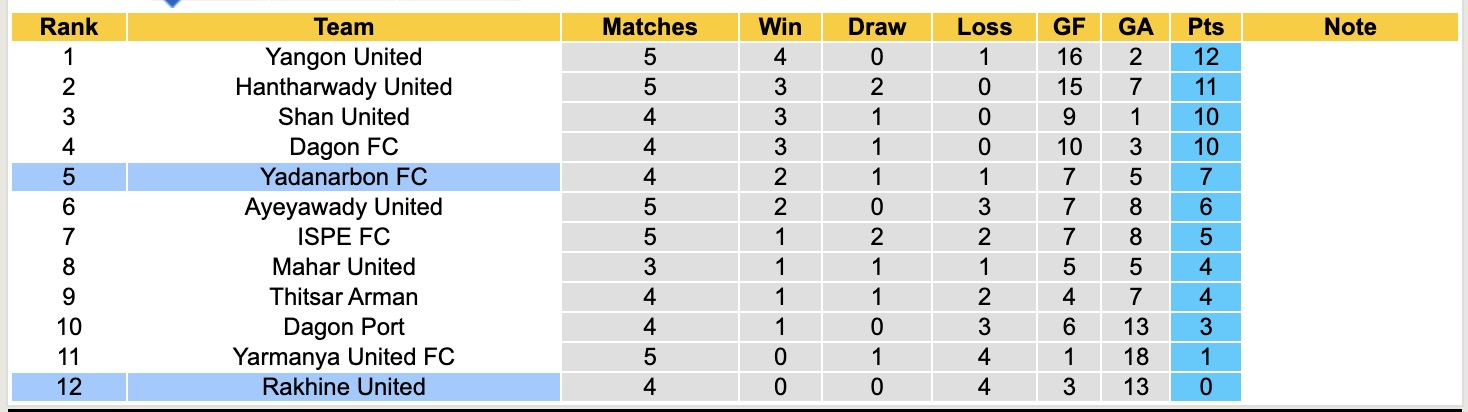This screenshot has height=412, width=1468.
Task: Click the Rank column header
Action: click(69, 27)
